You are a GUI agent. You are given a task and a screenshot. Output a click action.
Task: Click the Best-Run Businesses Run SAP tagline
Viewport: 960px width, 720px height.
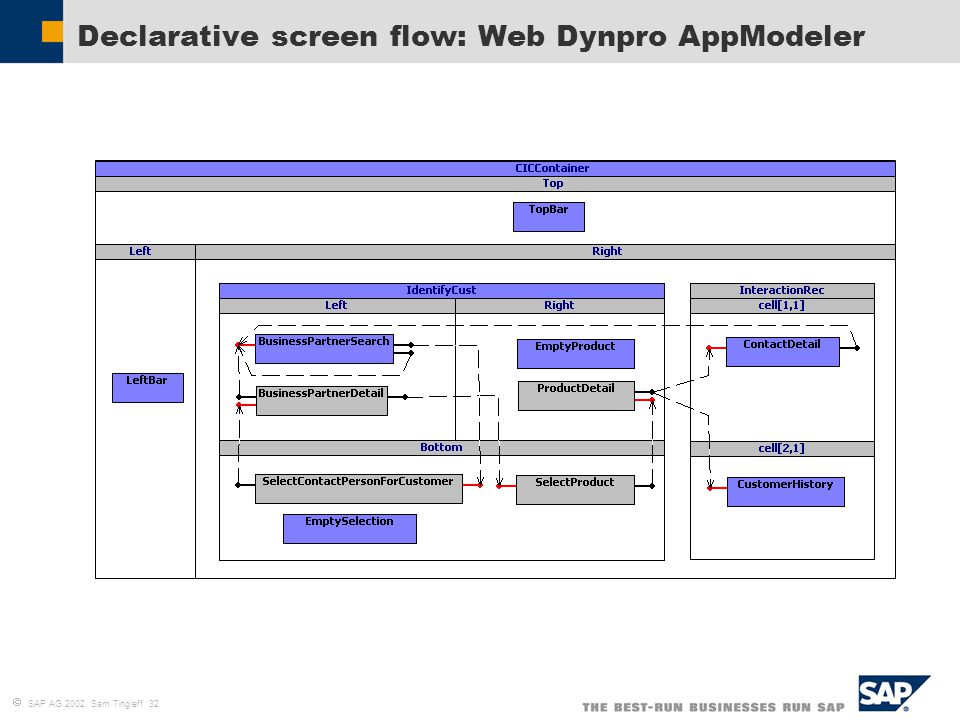(x=713, y=707)
